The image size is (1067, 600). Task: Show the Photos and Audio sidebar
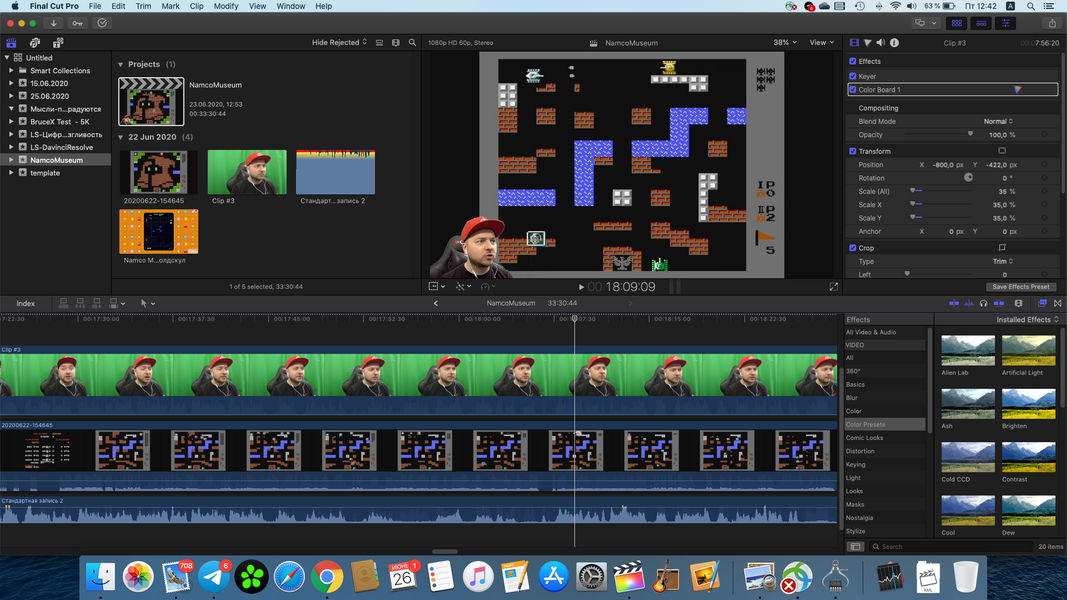35,43
